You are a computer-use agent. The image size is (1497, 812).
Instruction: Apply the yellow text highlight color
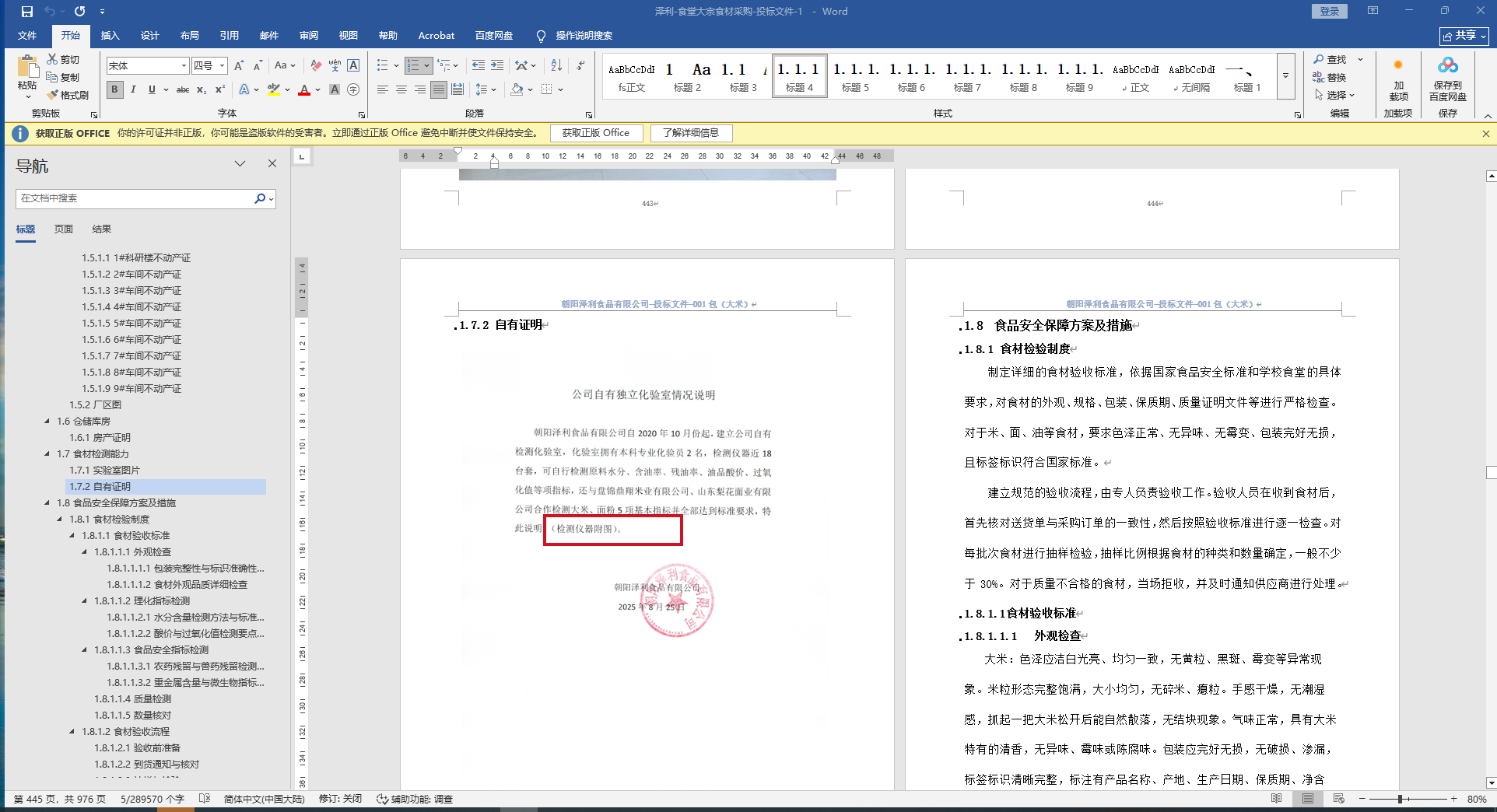tap(274, 89)
